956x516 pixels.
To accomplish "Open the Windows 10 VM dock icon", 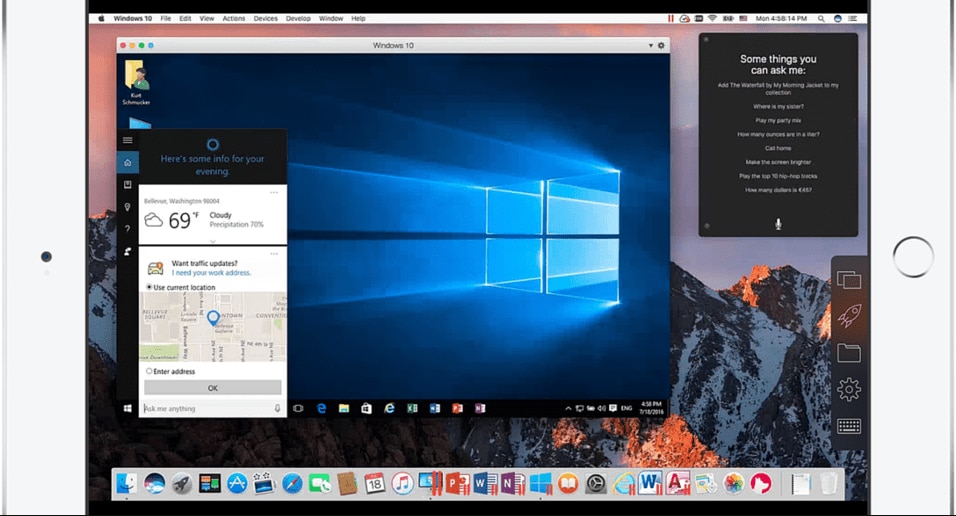I will [x=540, y=484].
